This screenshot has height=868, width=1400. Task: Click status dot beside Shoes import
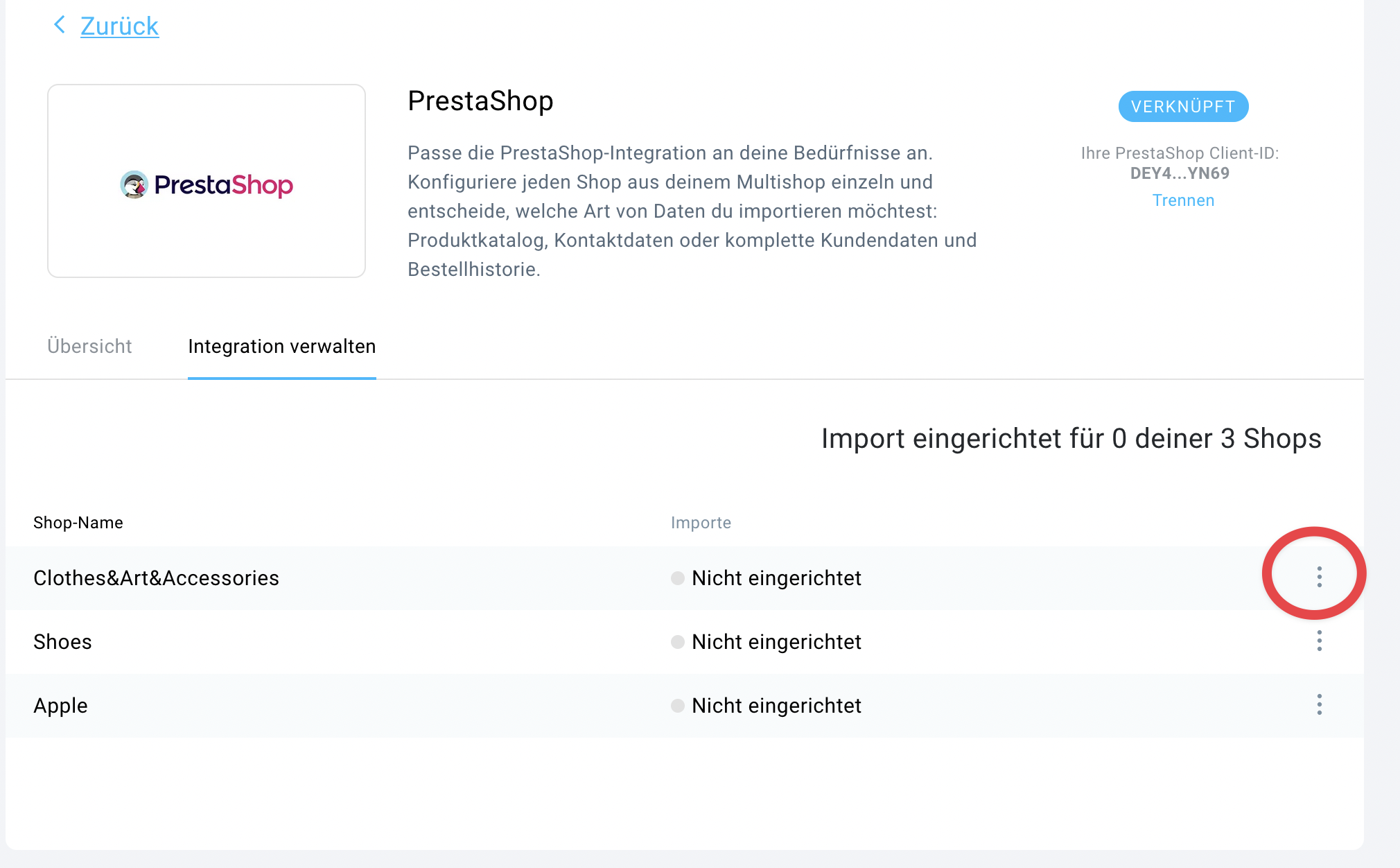pyautogui.click(x=678, y=642)
